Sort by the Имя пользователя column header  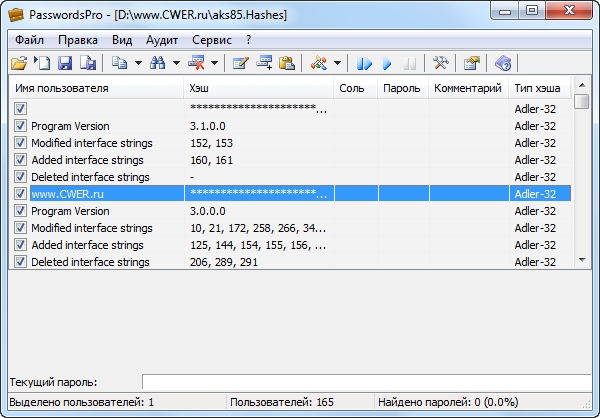pos(96,89)
